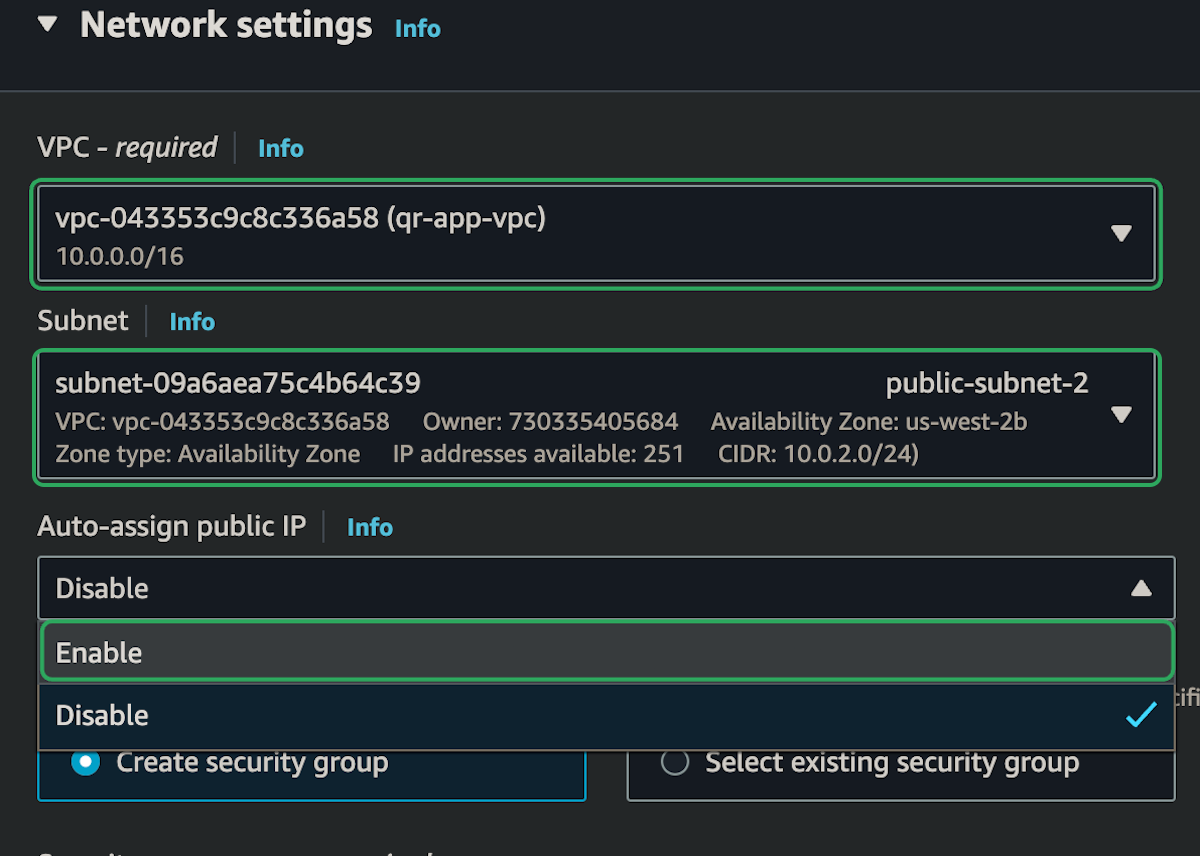
Task: Open the Subnet public-subnet-2 dropdown
Action: (x=596, y=417)
